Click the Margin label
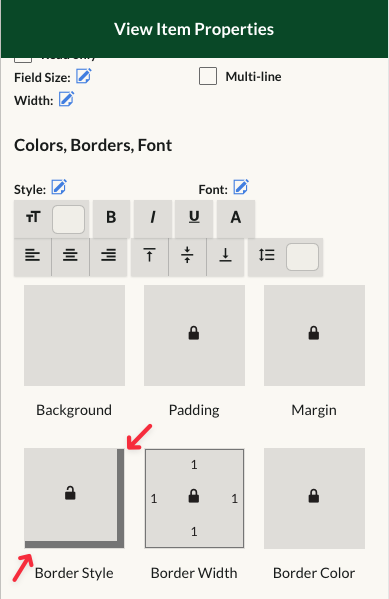Viewport: 389px width, 599px height. click(x=314, y=410)
